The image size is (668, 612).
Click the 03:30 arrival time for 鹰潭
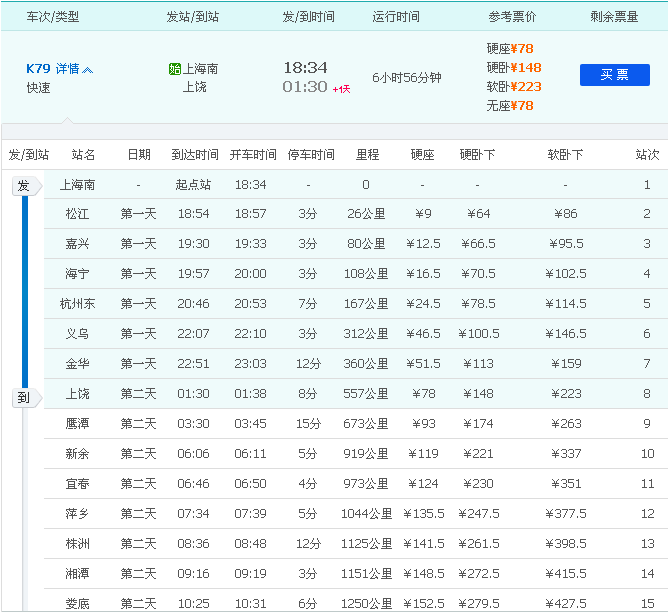tap(193, 423)
